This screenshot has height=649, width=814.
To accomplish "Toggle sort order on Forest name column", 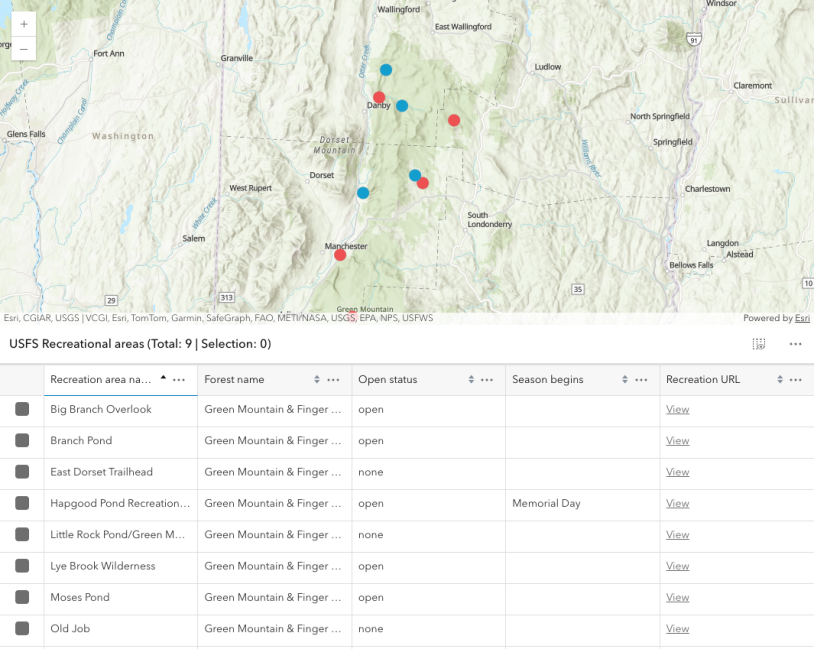I will (x=316, y=379).
